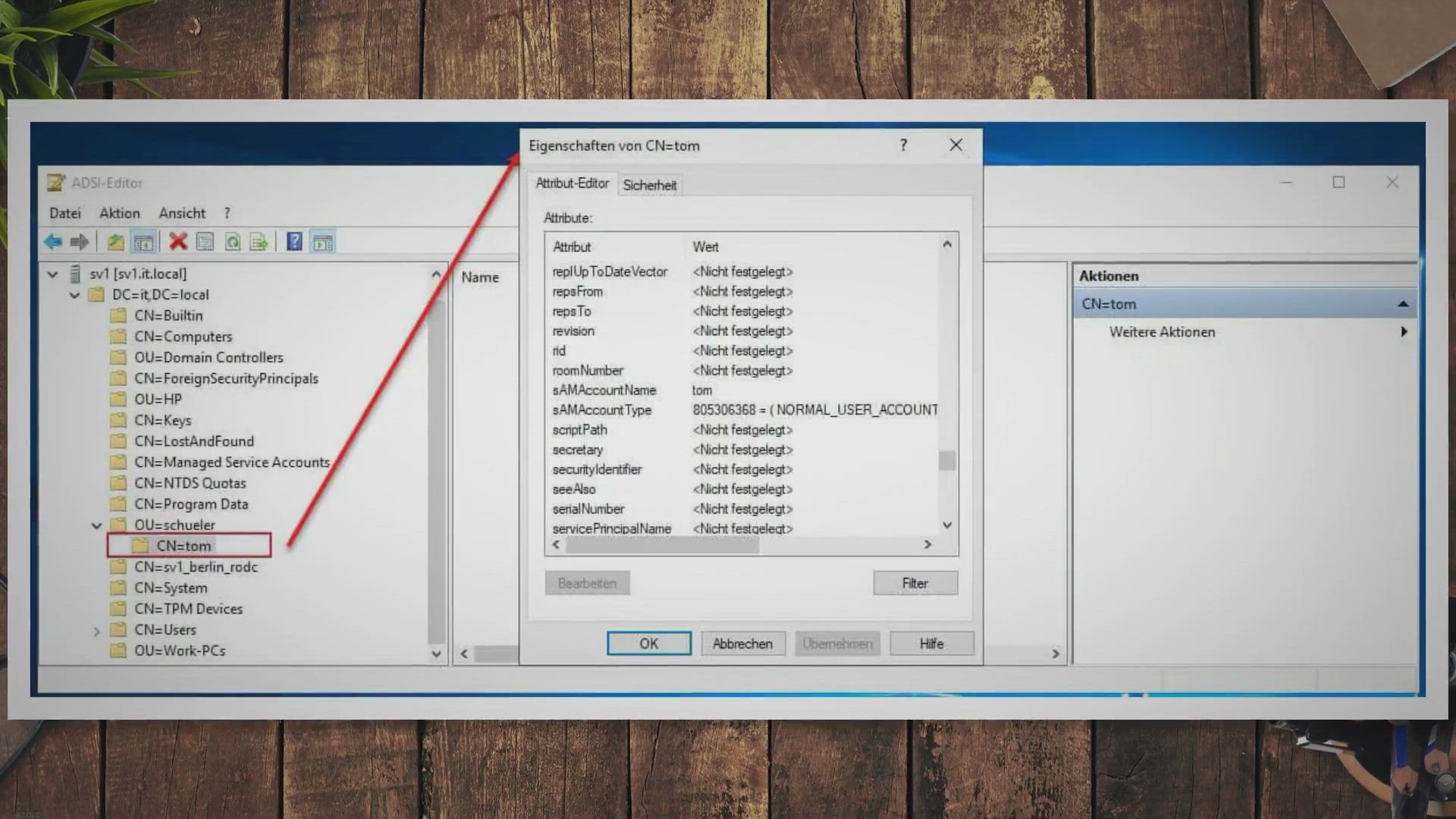Image resolution: width=1456 pixels, height=819 pixels.
Task: Select the CN=tom tree item
Action: coord(184,546)
